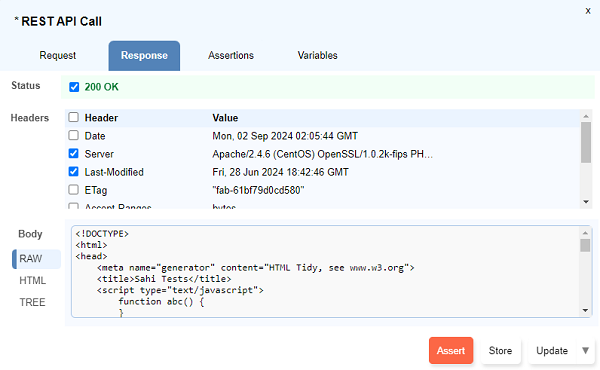600x370 pixels.
Task: Click the 'Date' header name
Action: coord(95,136)
